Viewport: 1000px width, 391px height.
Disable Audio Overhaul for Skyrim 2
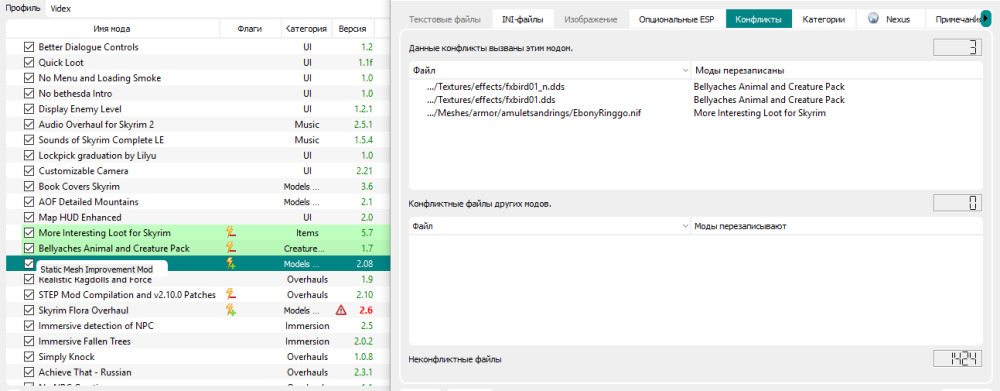coord(28,124)
